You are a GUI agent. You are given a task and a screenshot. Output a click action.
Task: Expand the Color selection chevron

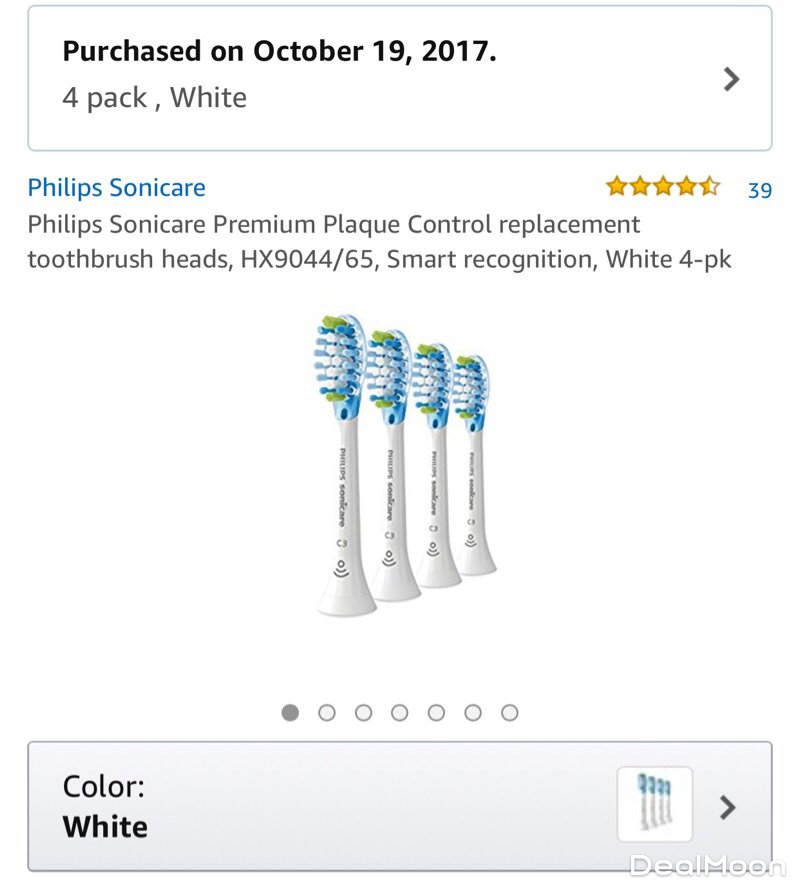(728, 806)
